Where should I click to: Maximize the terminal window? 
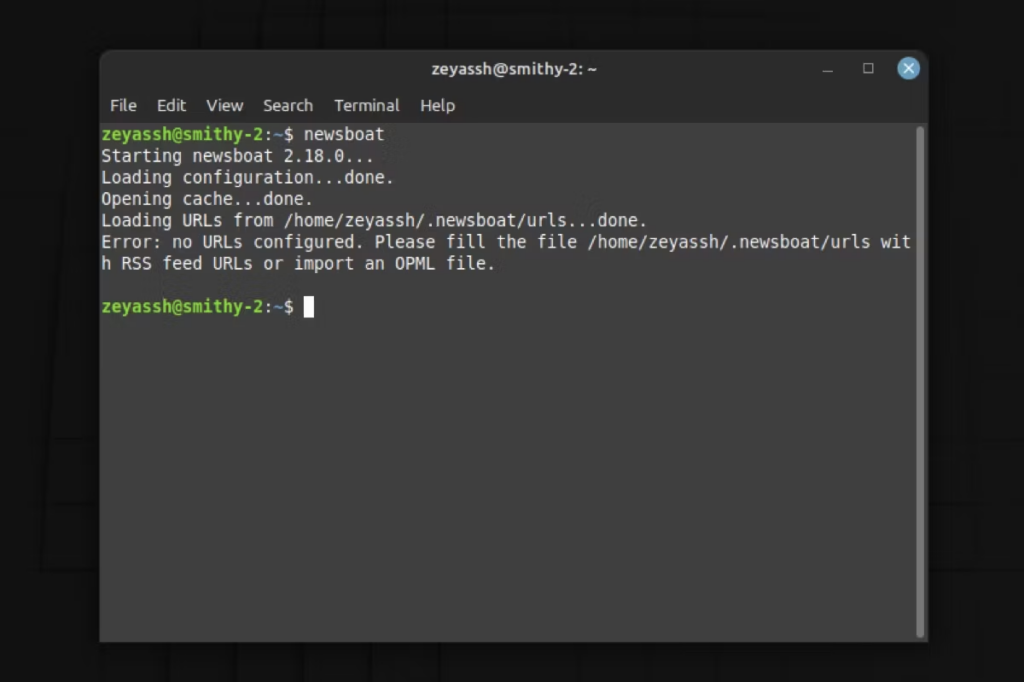868,69
